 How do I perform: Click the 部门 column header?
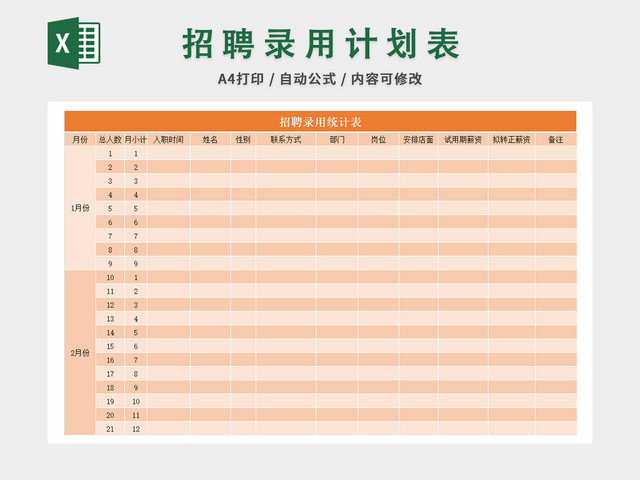pyautogui.click(x=337, y=140)
